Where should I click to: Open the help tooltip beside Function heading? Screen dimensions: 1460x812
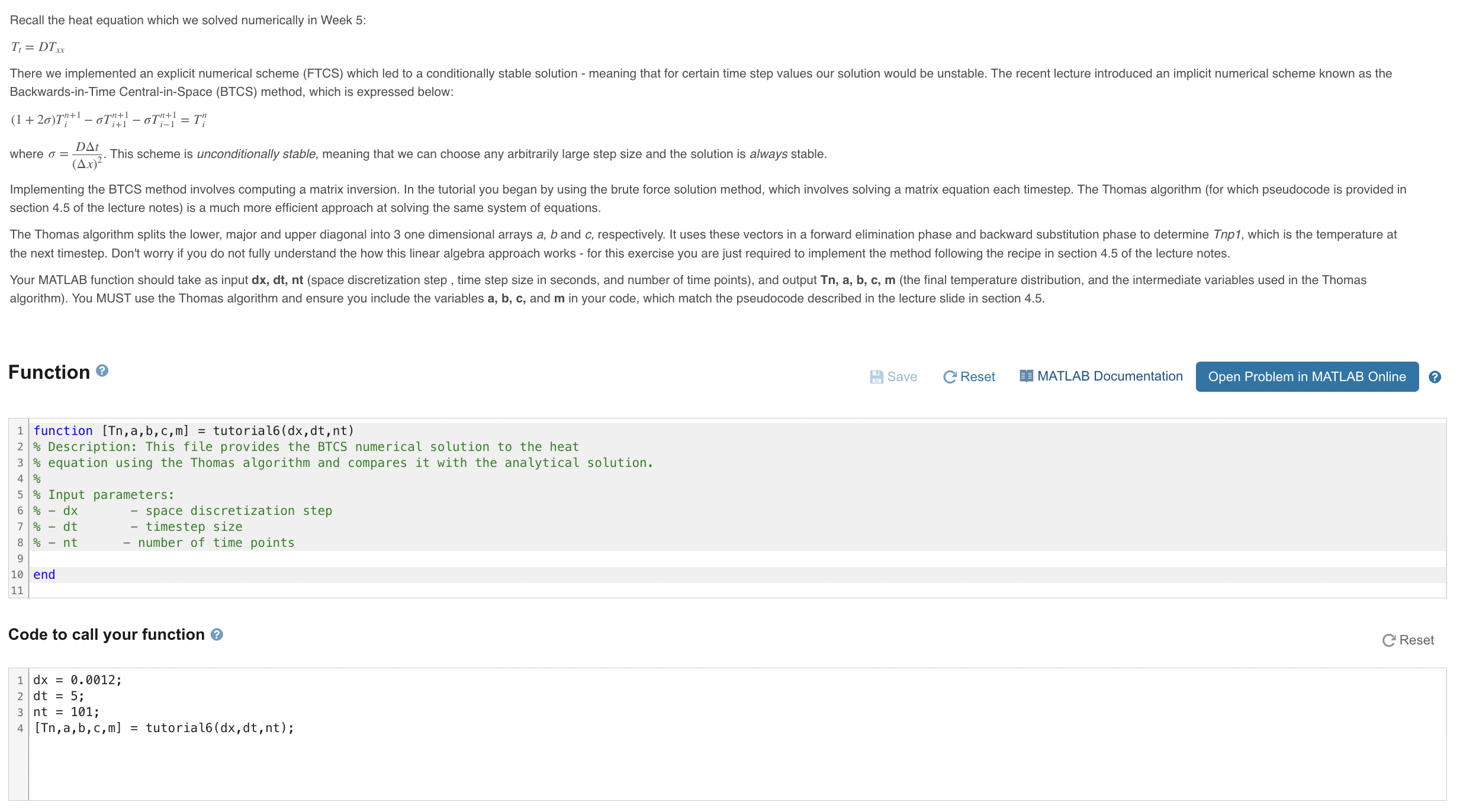pyautogui.click(x=102, y=370)
